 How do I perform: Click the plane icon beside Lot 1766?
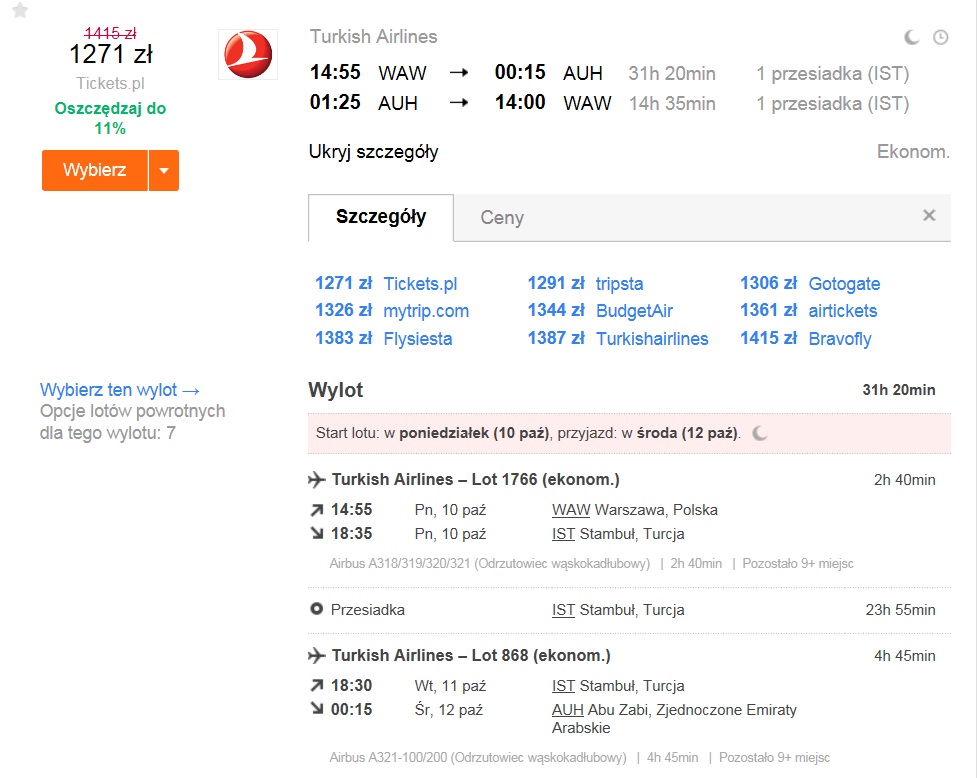click(x=317, y=480)
